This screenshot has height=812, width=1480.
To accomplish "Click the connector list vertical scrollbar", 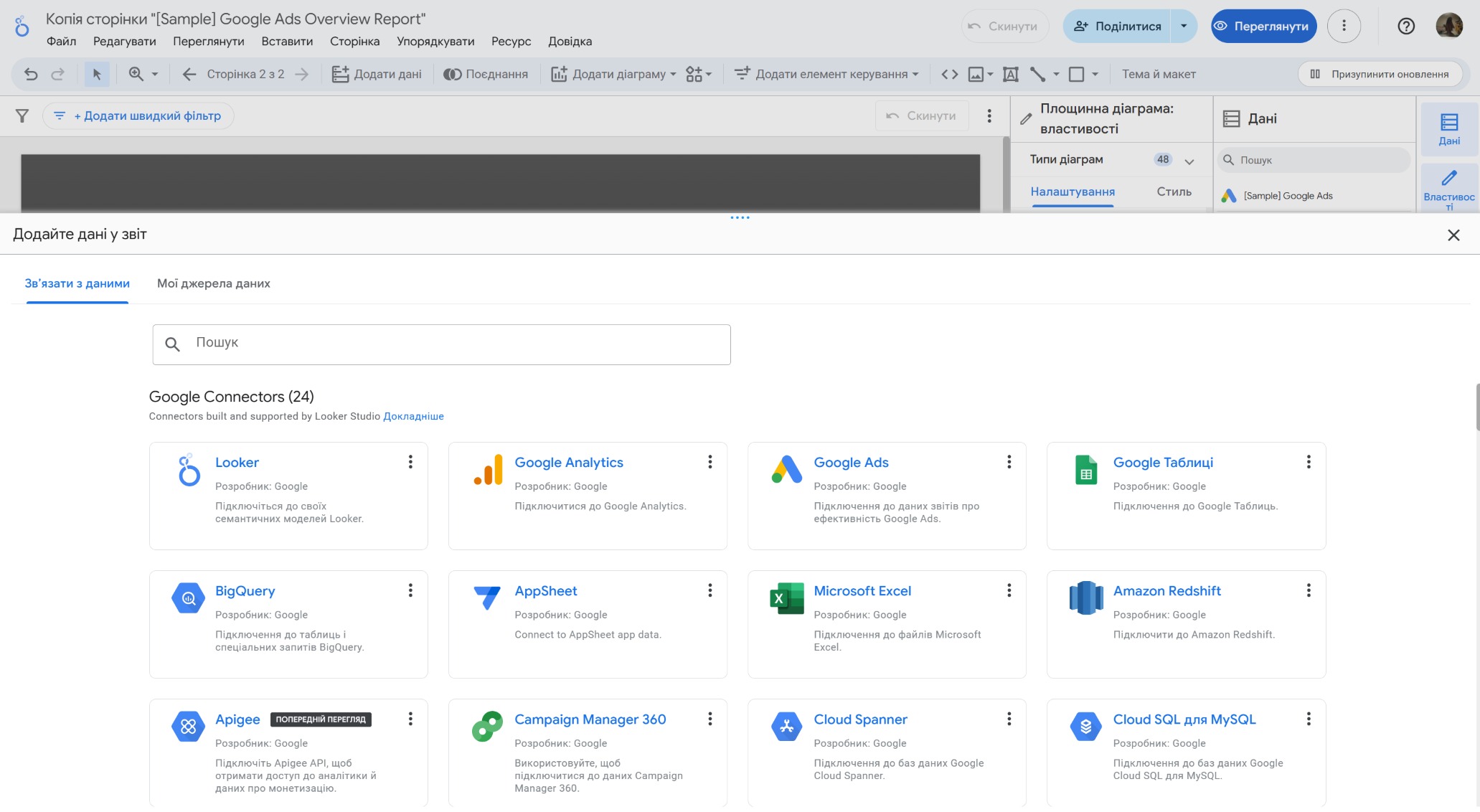I will (1477, 407).
